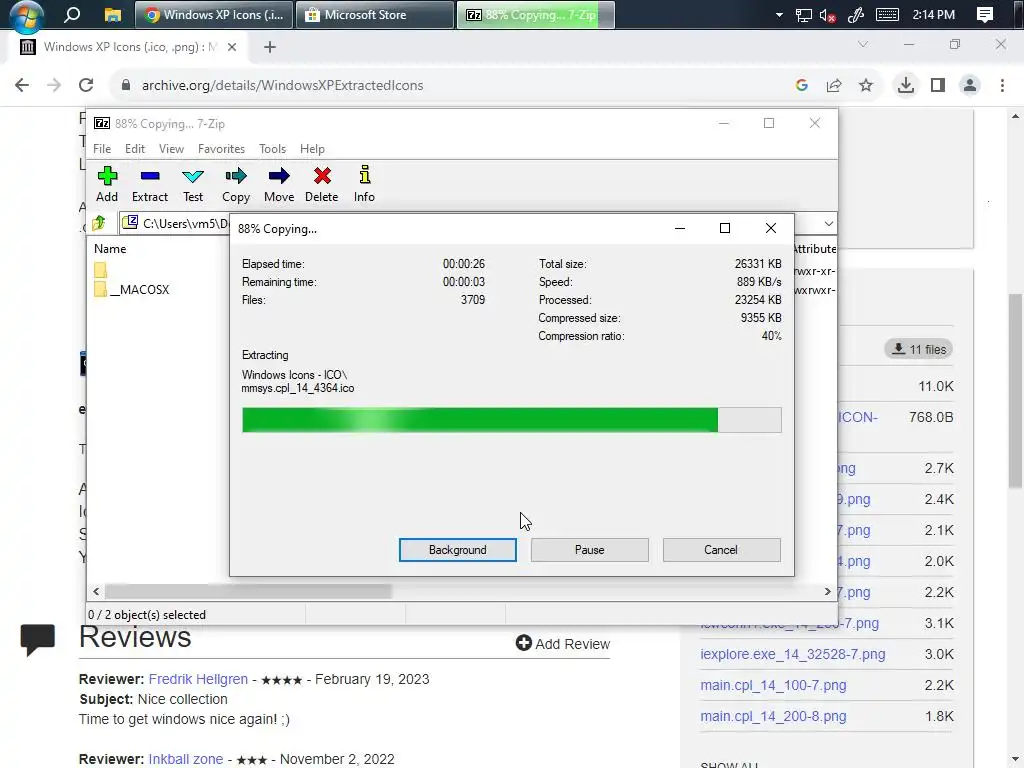Open the View menu in 7-Zip

(171, 149)
